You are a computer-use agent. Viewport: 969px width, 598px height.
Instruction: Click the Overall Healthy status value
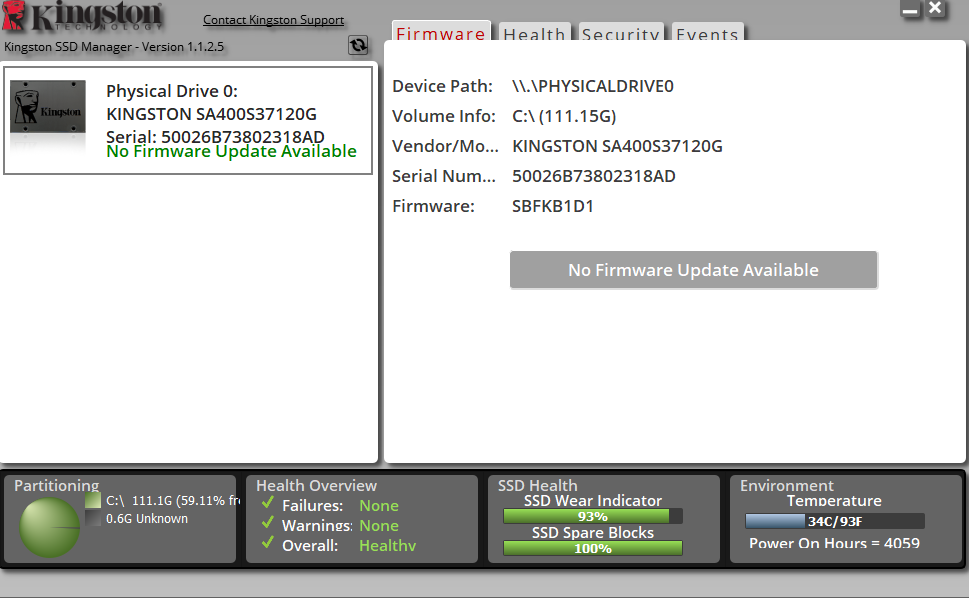(387, 546)
